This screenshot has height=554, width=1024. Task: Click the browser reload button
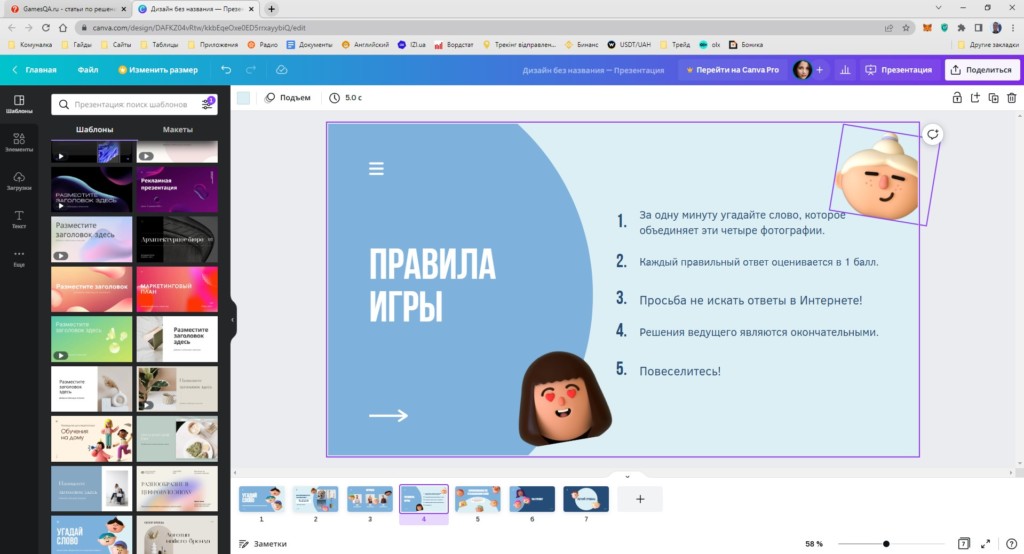46,27
